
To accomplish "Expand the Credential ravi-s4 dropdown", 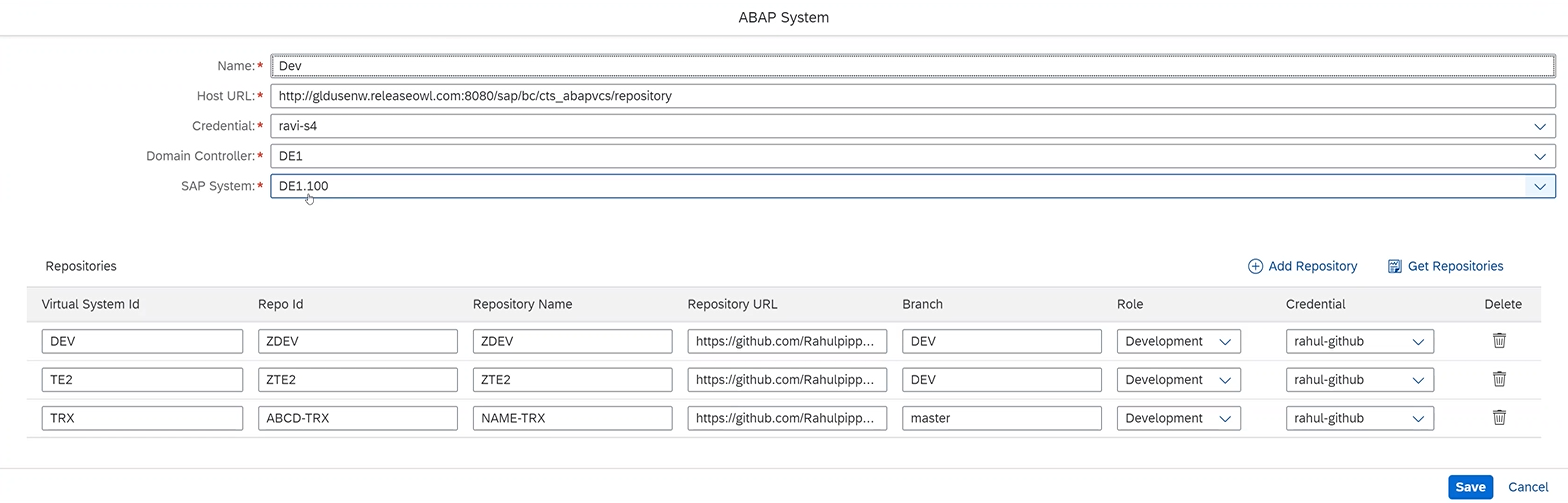I will (x=1539, y=126).
